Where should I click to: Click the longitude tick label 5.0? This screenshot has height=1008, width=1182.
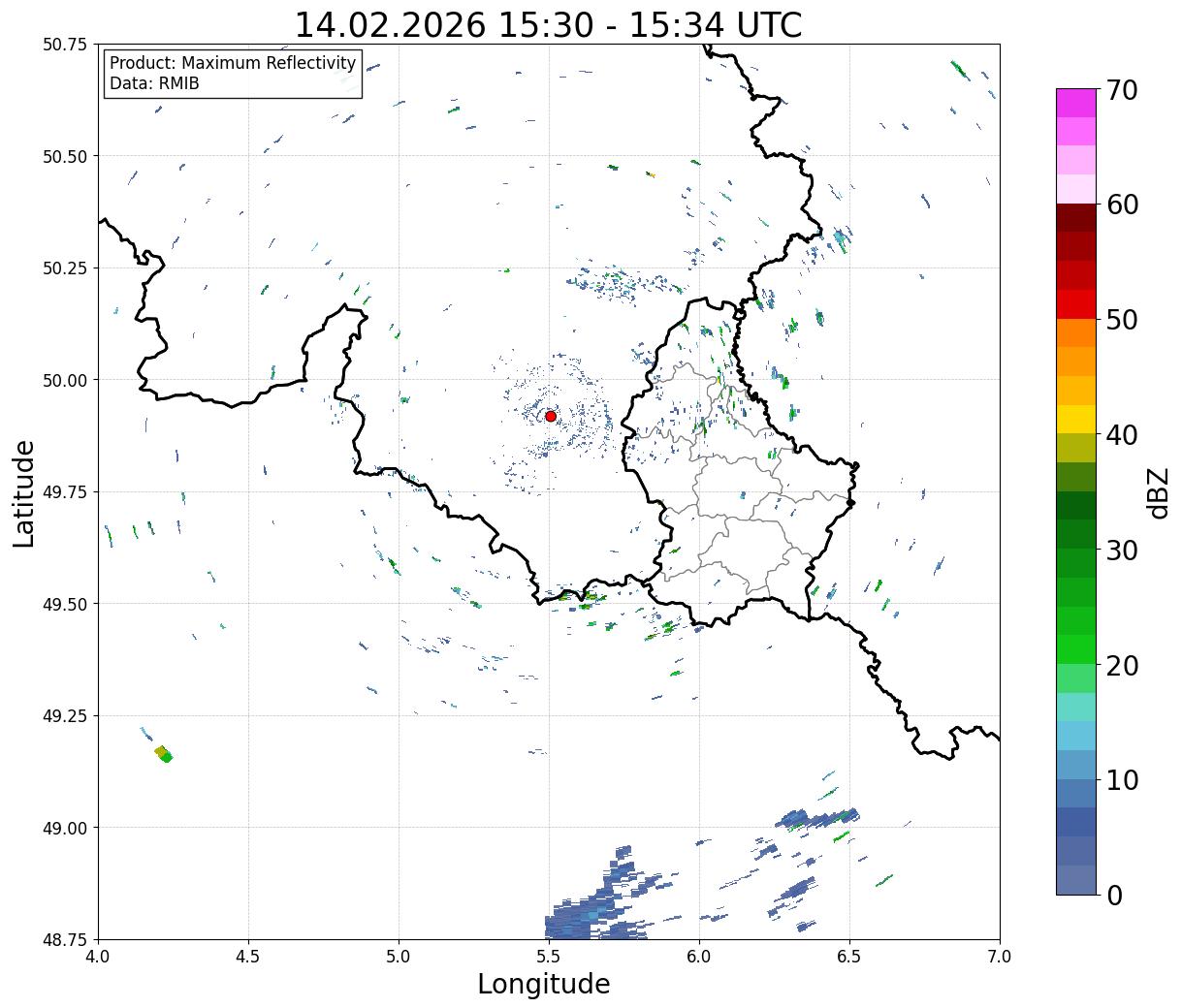pyautogui.click(x=399, y=957)
